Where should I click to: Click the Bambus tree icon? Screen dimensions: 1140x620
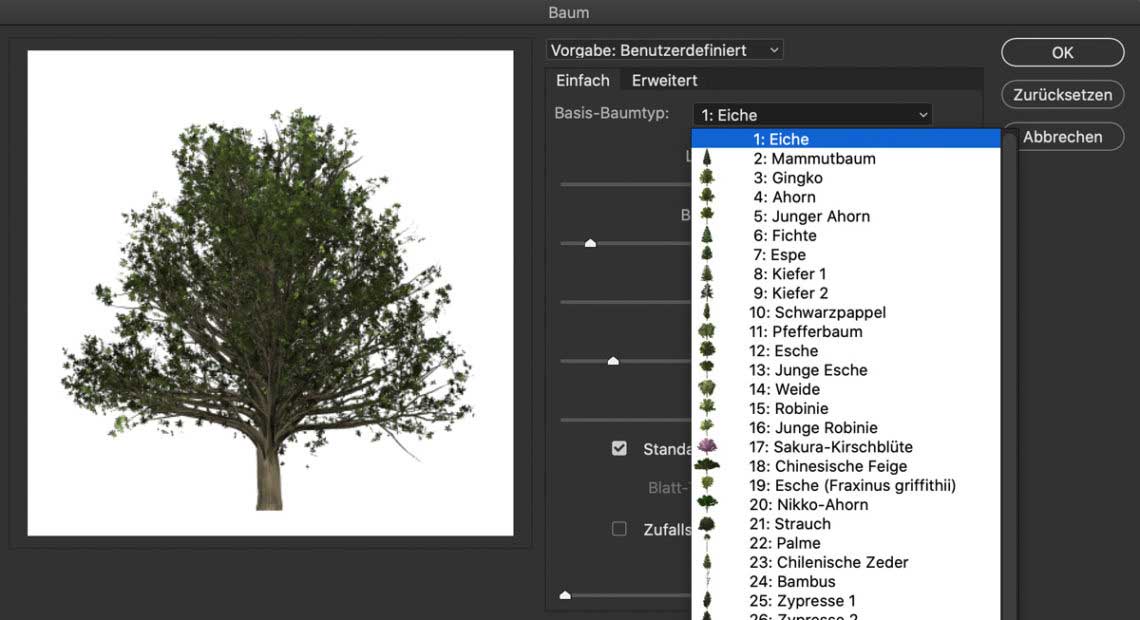[x=707, y=581]
